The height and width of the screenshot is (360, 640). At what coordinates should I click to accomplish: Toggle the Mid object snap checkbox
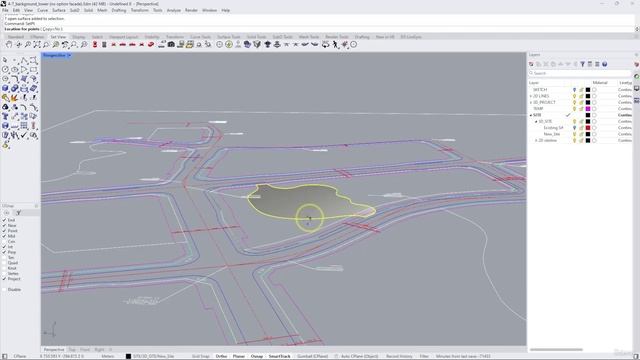click(4, 236)
